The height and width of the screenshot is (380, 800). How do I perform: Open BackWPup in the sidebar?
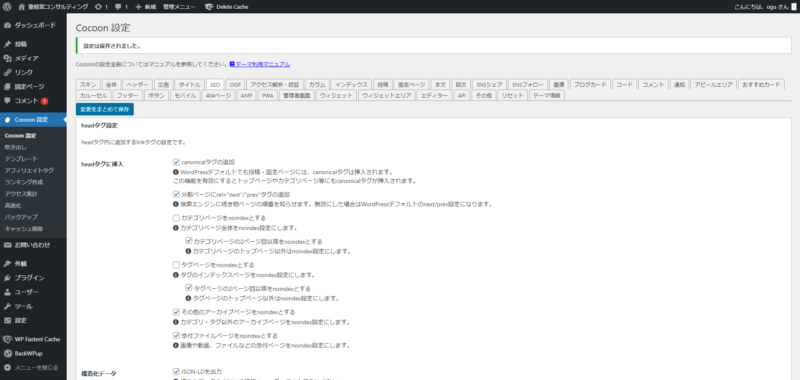pos(33,353)
